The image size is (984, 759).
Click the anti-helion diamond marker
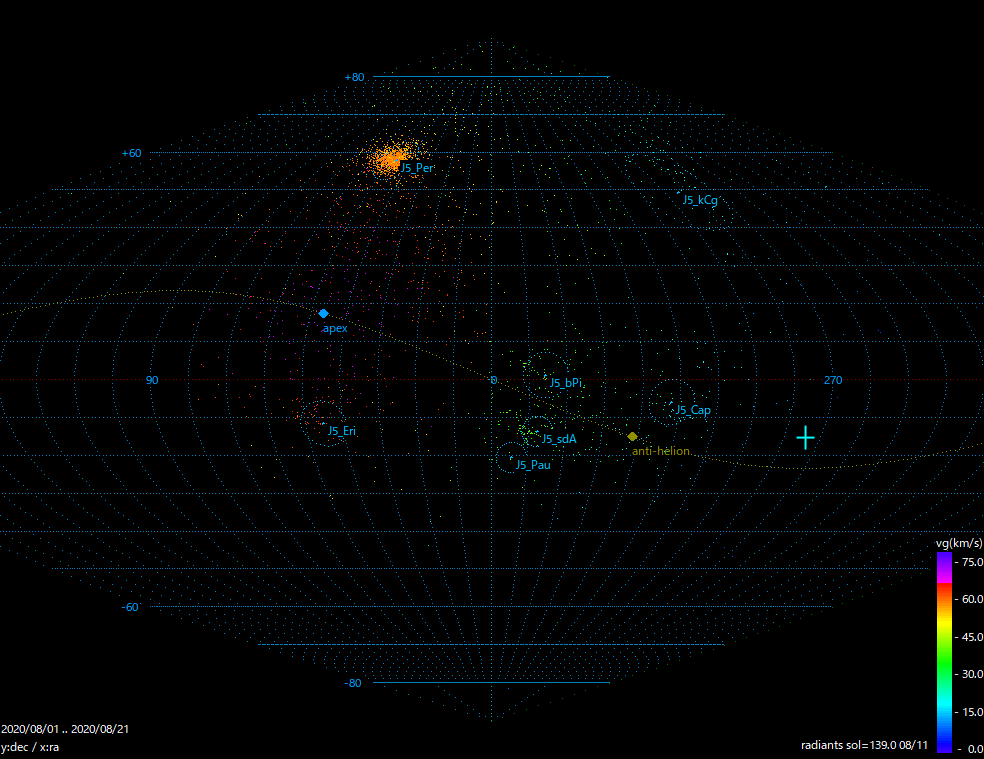pos(632,437)
